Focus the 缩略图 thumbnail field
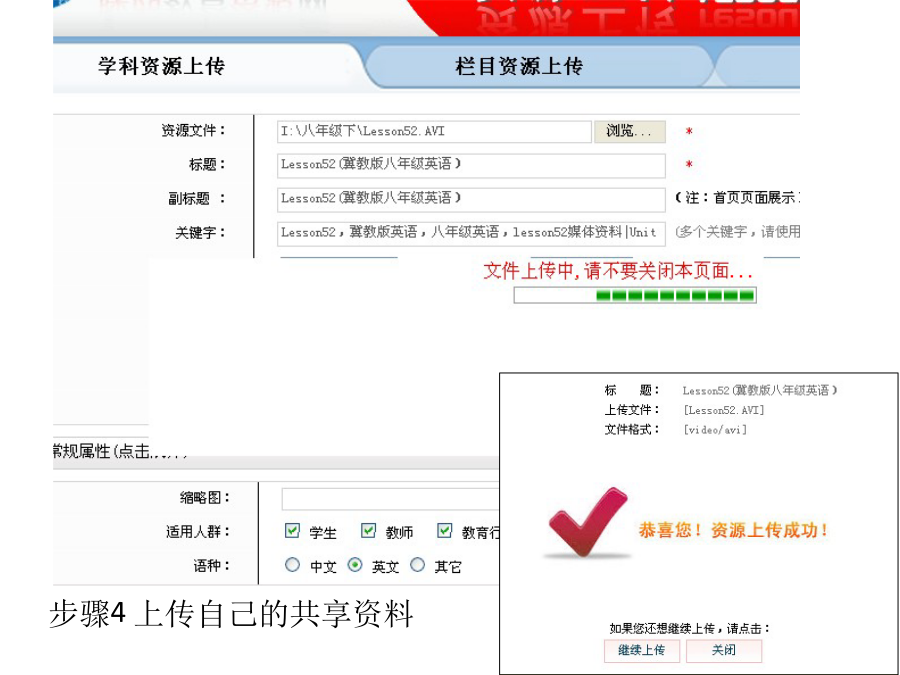The height and width of the screenshot is (675, 900). (390, 499)
